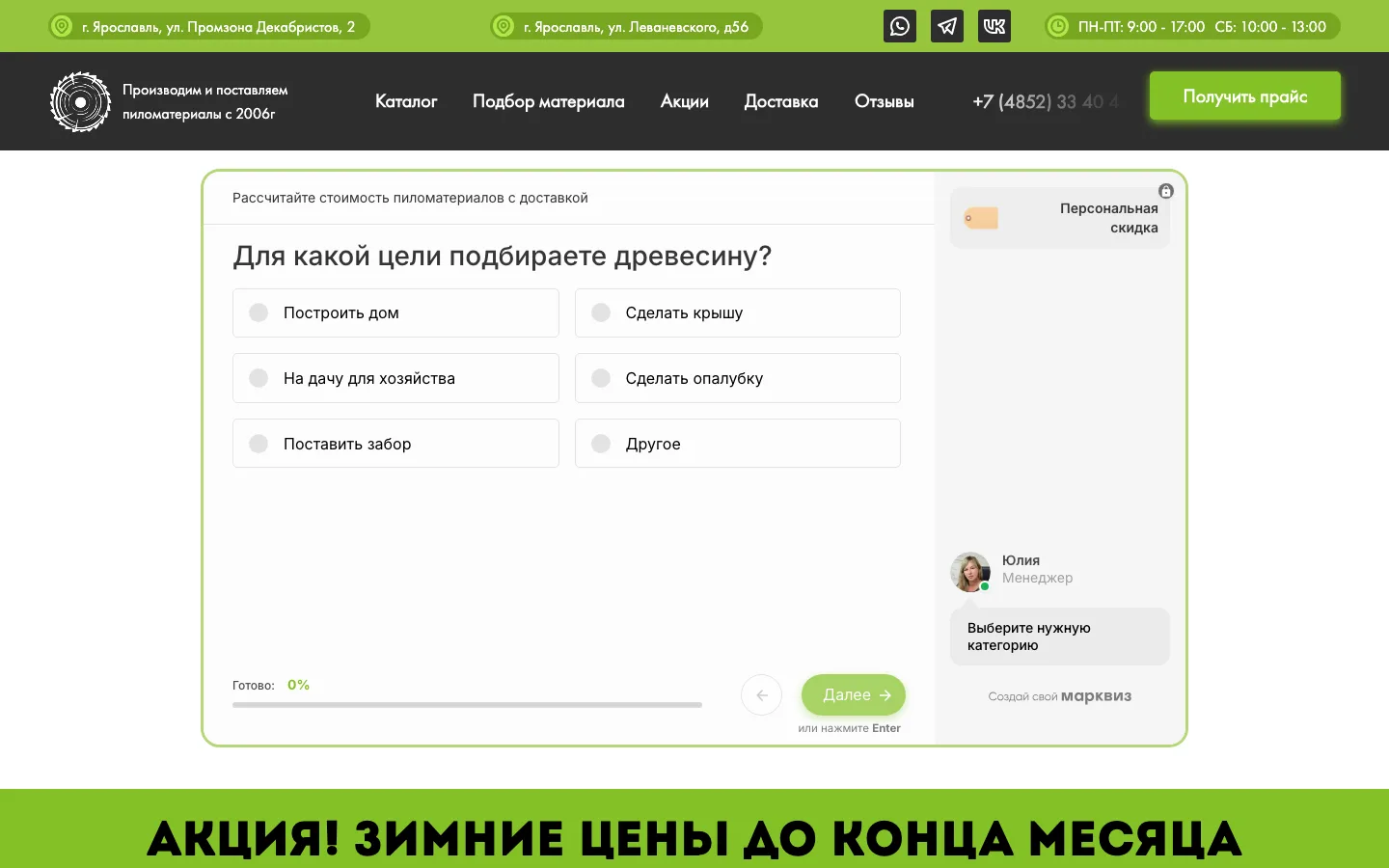This screenshot has height=868, width=1389.
Task: Go to the Акции menu item
Action: [x=685, y=101]
